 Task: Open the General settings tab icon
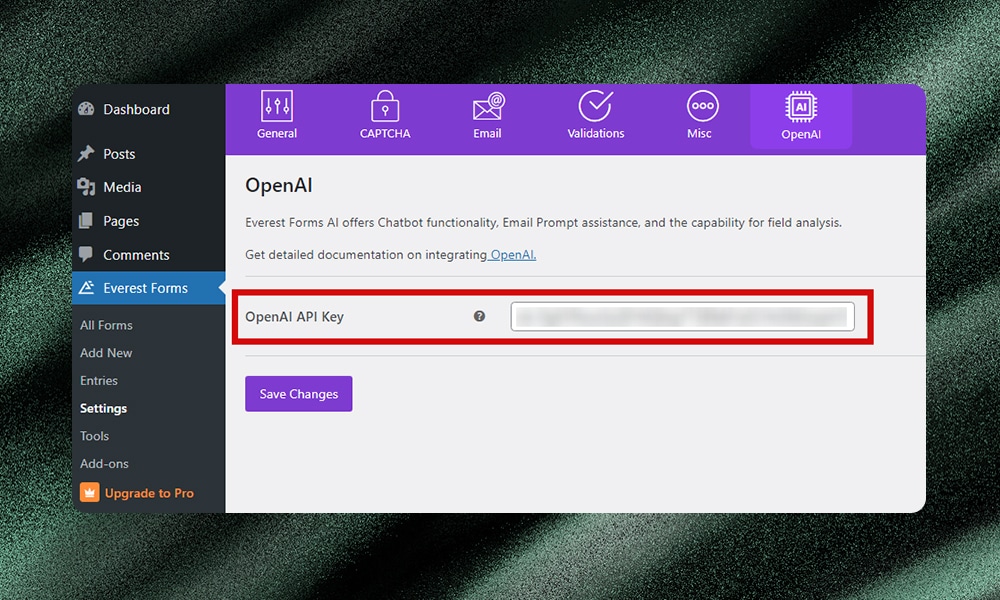click(x=277, y=108)
